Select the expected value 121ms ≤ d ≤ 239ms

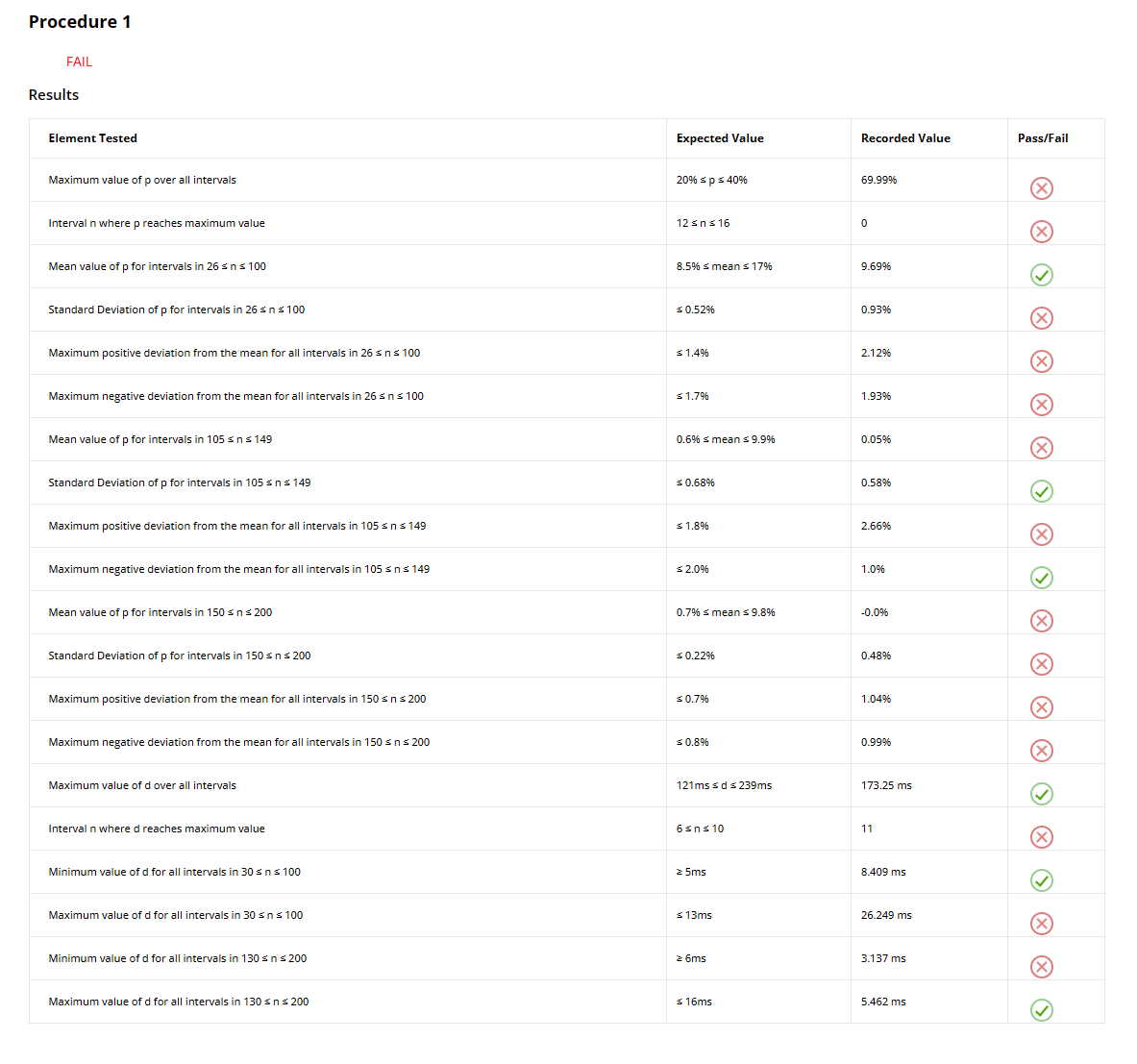[x=725, y=785]
